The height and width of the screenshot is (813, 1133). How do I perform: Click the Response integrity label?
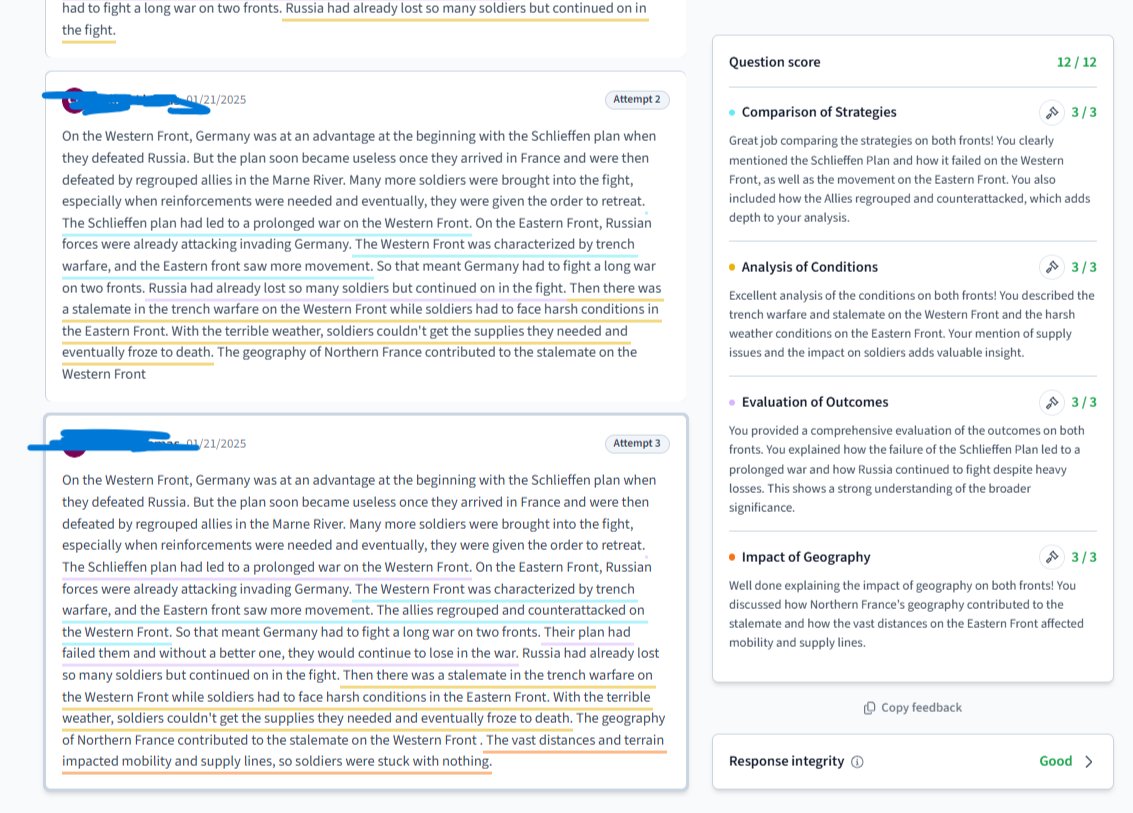pos(786,761)
